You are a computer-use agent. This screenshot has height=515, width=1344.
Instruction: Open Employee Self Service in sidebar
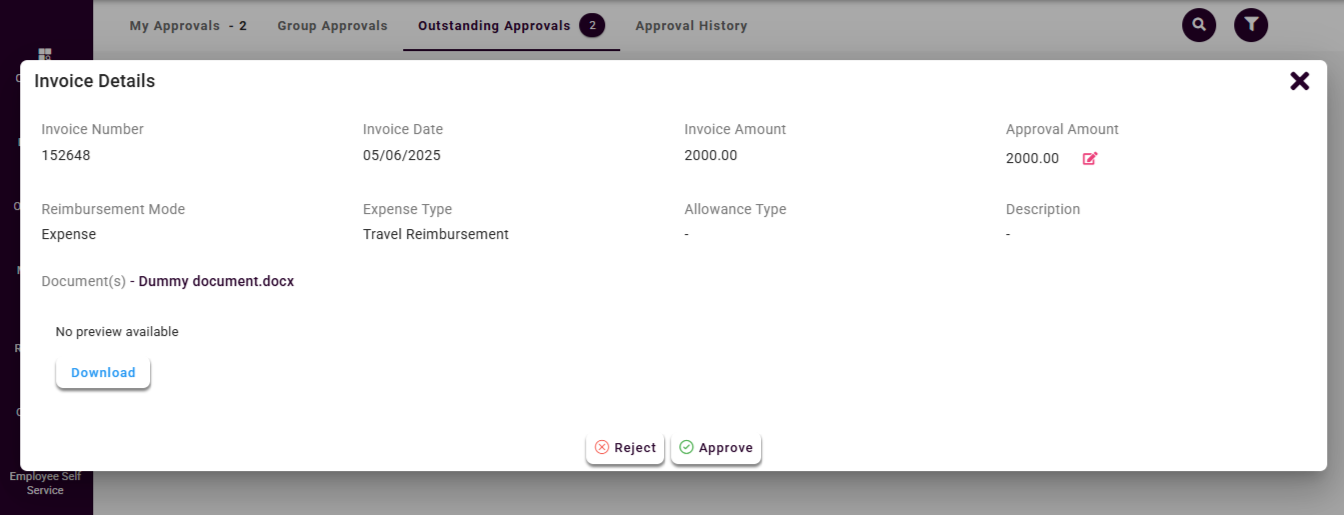click(45, 483)
